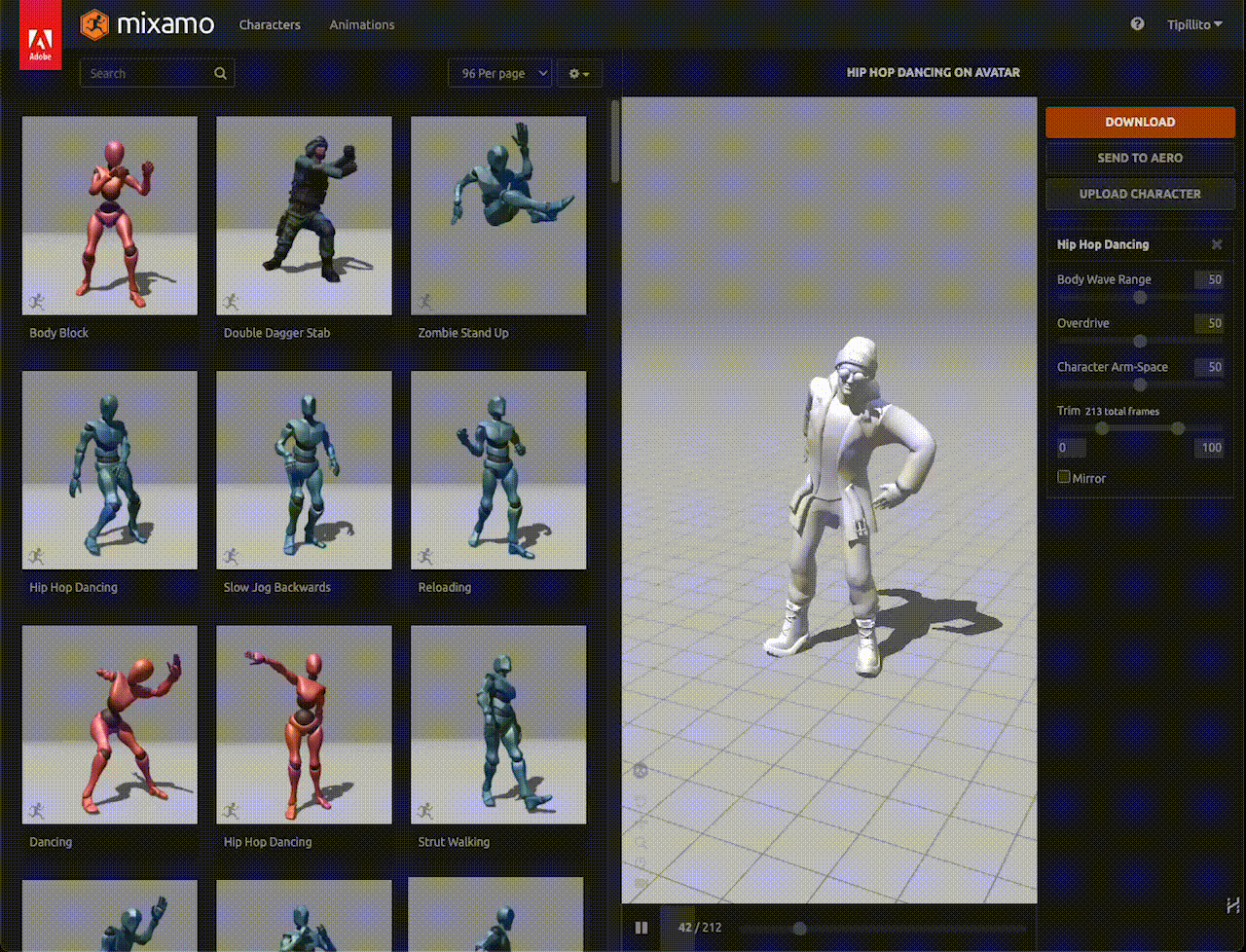Screen dimensions: 1246x952
Task: Click the UPLOAD CHARACTER button
Action: click(x=1140, y=194)
